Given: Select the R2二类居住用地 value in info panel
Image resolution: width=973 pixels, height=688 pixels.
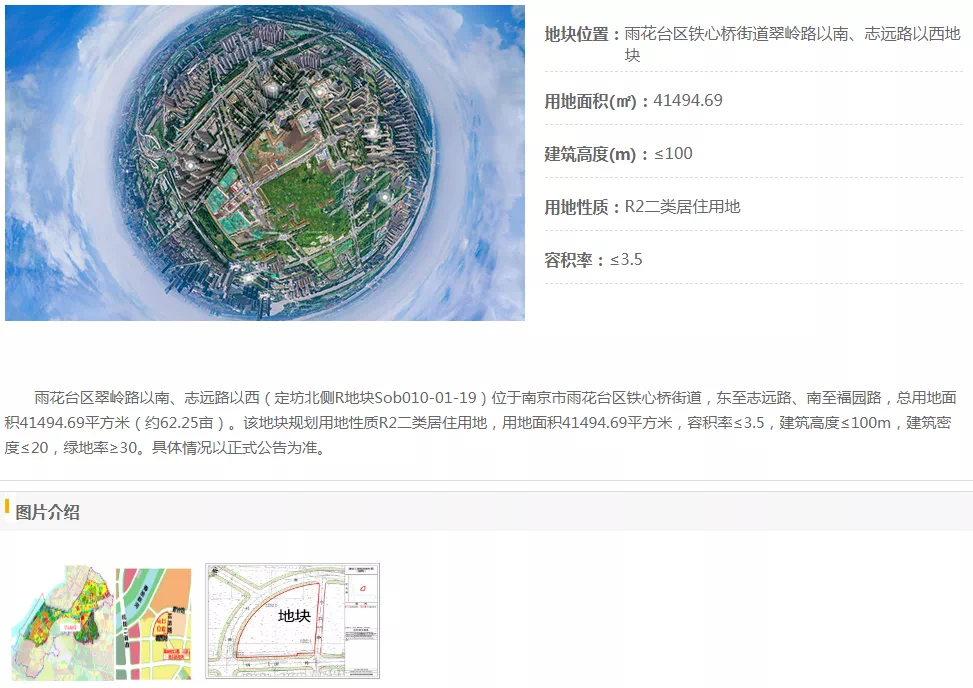Looking at the screenshot, I should click(x=683, y=207).
